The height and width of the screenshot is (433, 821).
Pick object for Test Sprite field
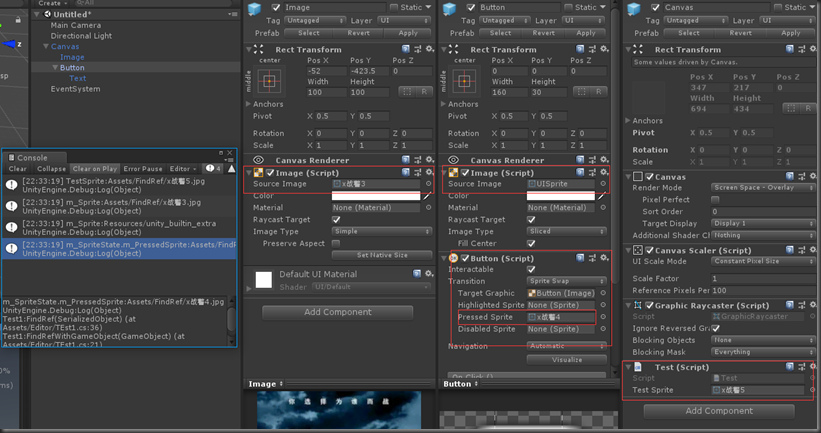[812, 390]
